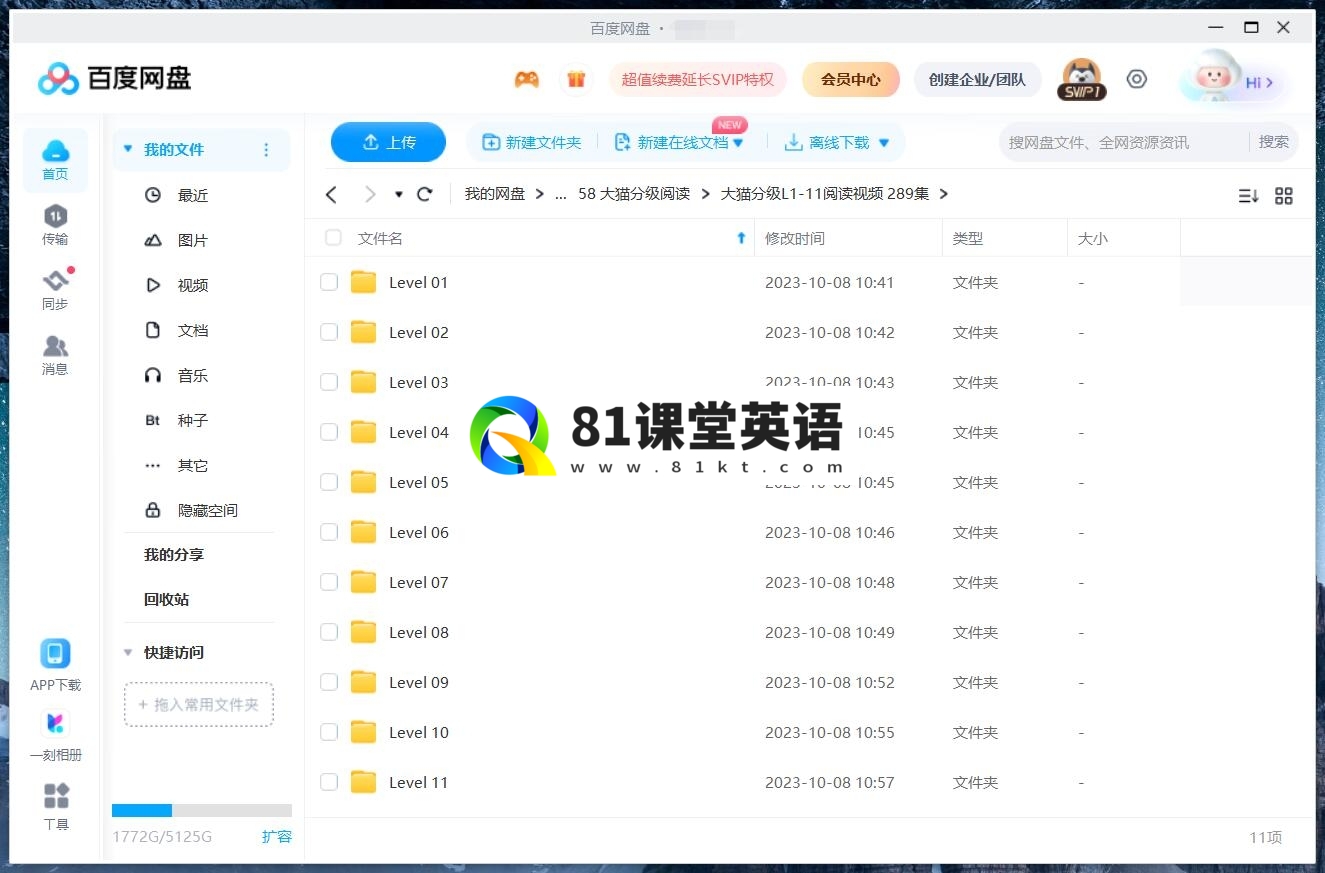The width and height of the screenshot is (1325, 873).
Task: Open the settings hexagon icon
Action: tap(1137, 79)
